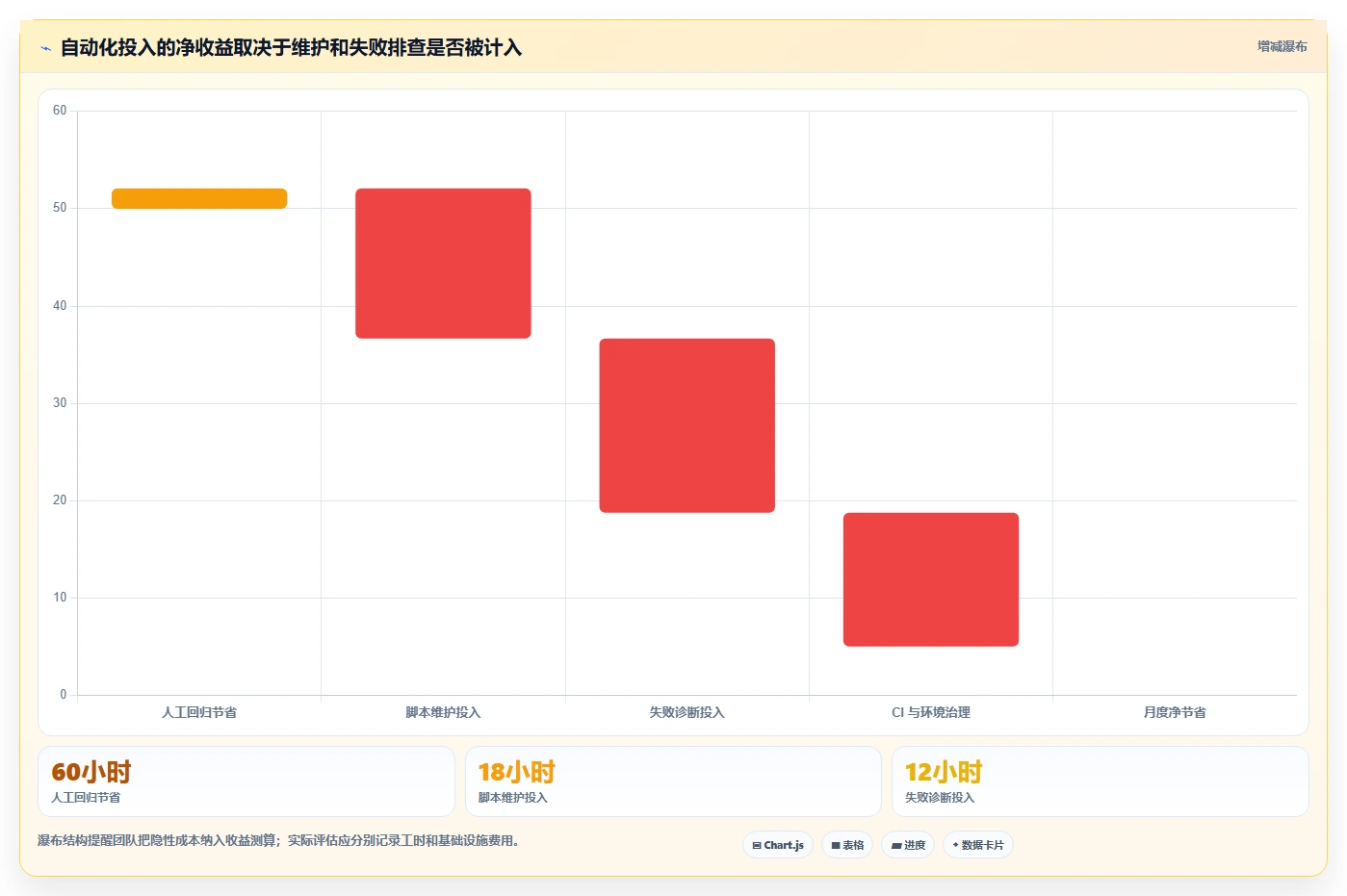Click the y-axis value 60

pos(60,111)
